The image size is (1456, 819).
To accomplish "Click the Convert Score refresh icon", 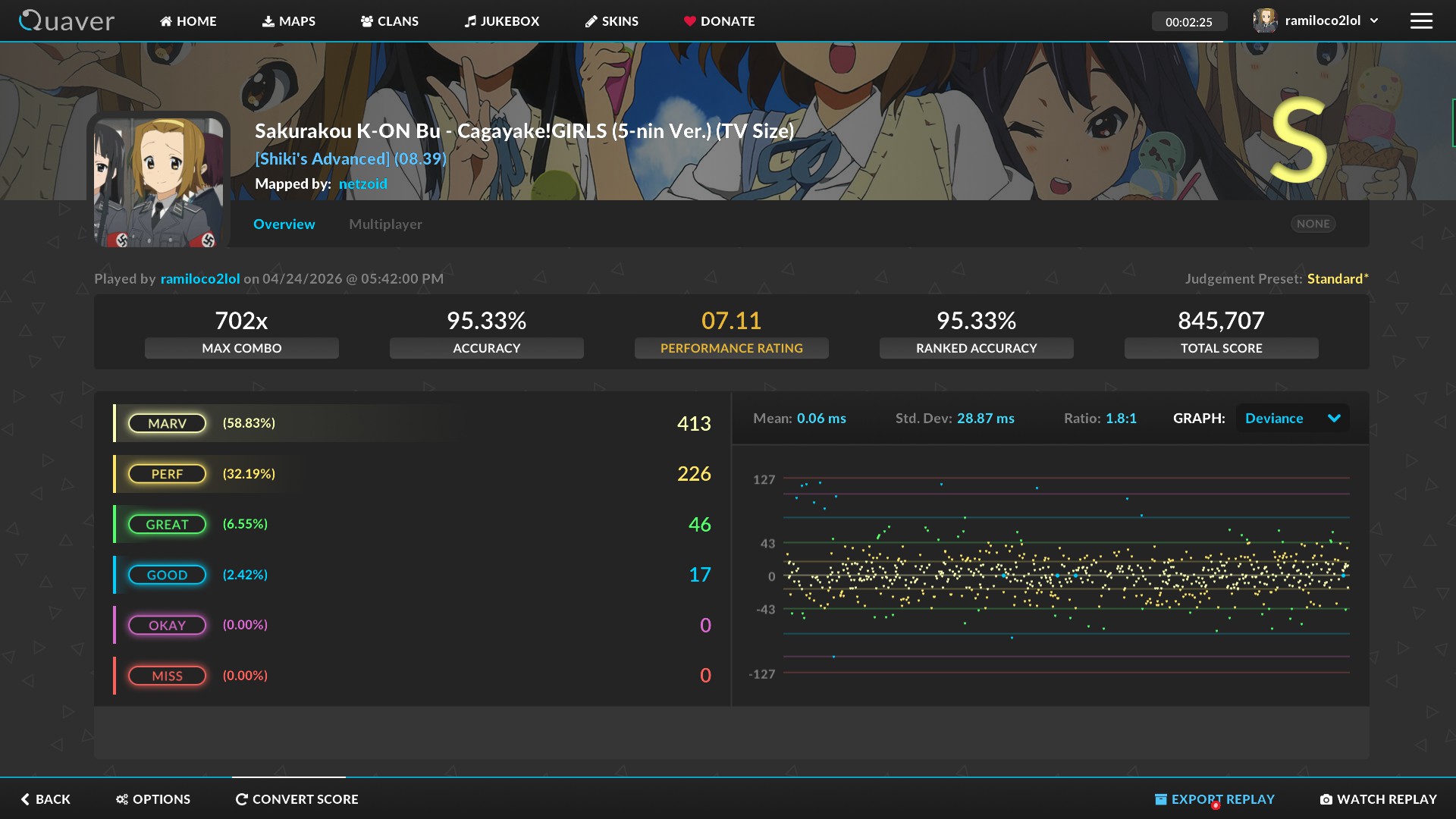I will click(241, 799).
